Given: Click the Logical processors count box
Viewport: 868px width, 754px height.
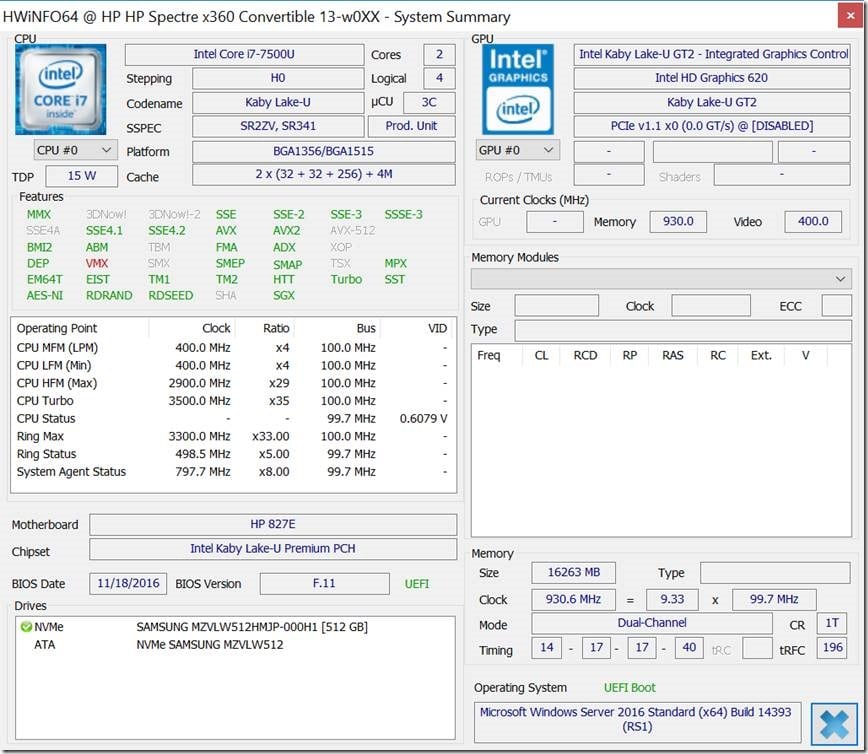Looking at the screenshot, I should click(439, 78).
